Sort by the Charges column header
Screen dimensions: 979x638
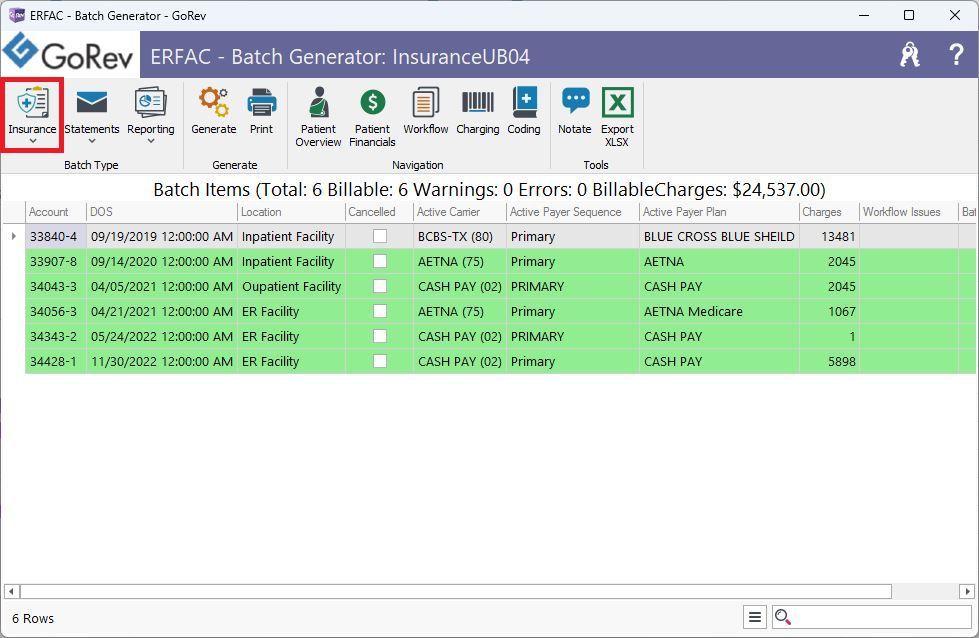click(x=829, y=212)
